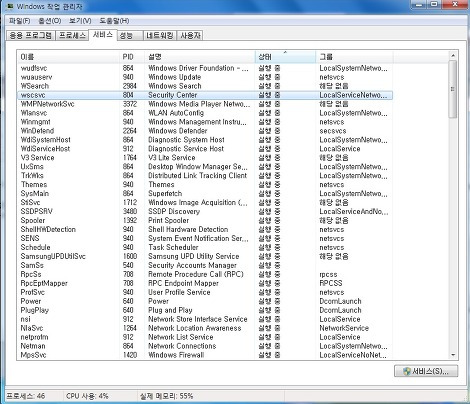Maximize the Task Manager window
Image resolution: width=470 pixels, height=404 pixels.
pyautogui.click(x=434, y=4)
